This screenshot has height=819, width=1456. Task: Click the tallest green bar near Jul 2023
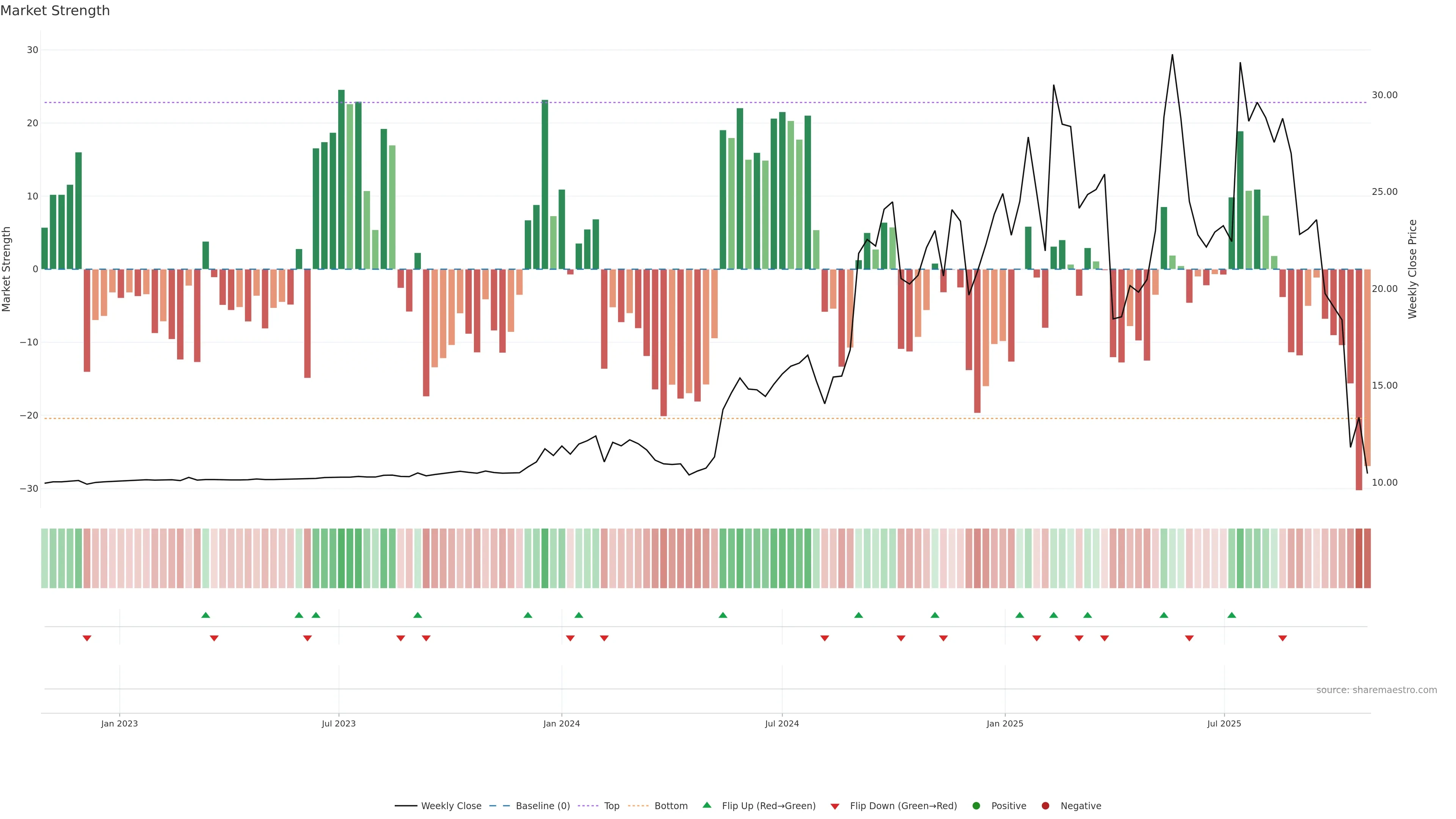coord(341,179)
